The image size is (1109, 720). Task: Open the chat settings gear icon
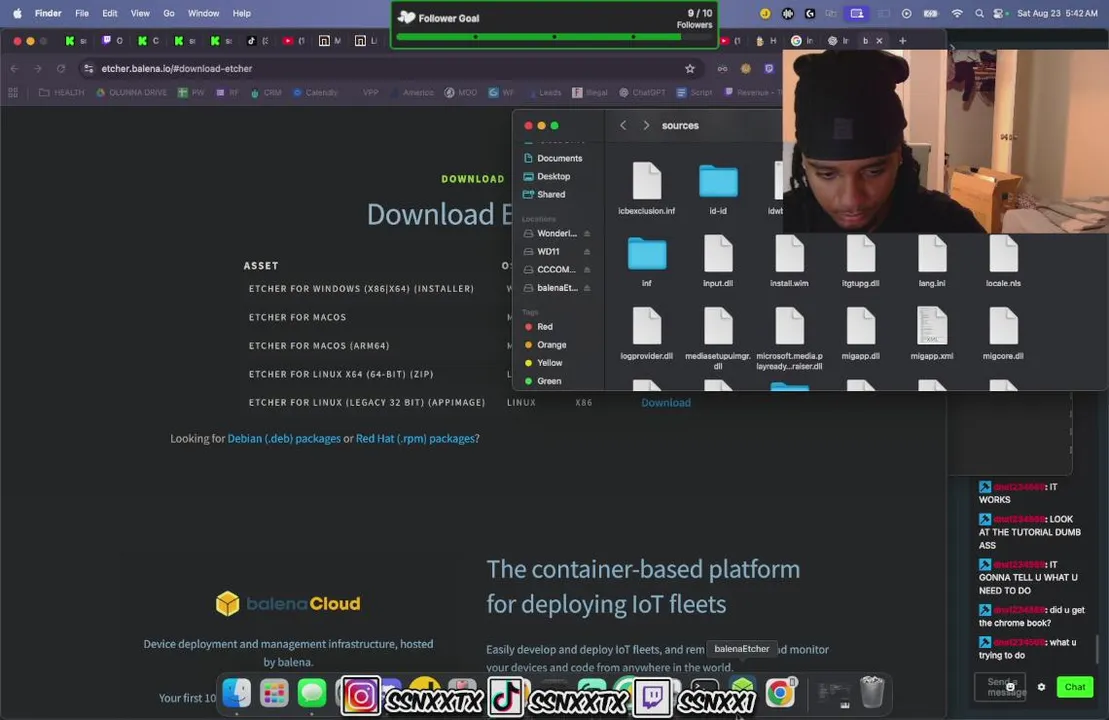click(x=1041, y=687)
